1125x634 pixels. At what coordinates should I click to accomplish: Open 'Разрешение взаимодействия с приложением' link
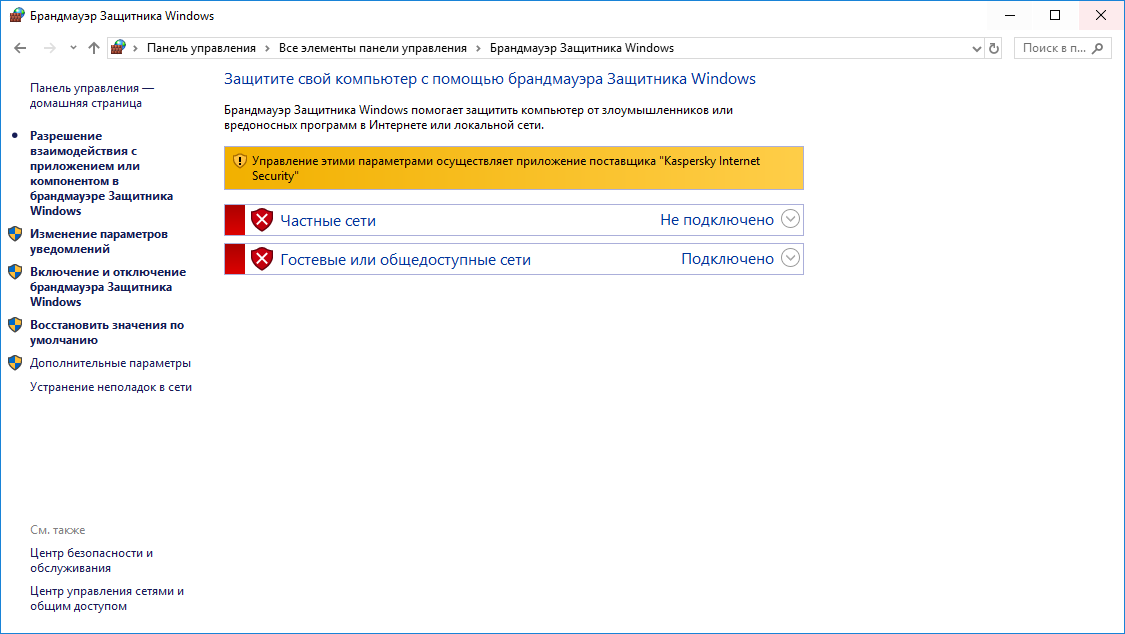(x=101, y=173)
